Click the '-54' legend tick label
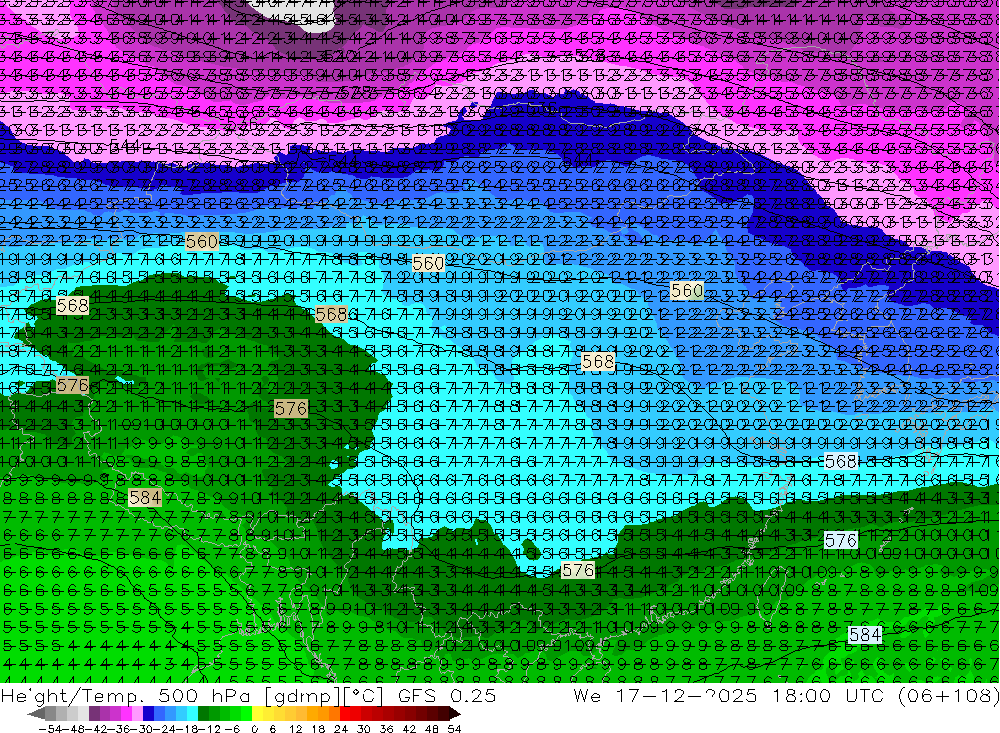This screenshot has height=733, width=1000. click(50, 729)
